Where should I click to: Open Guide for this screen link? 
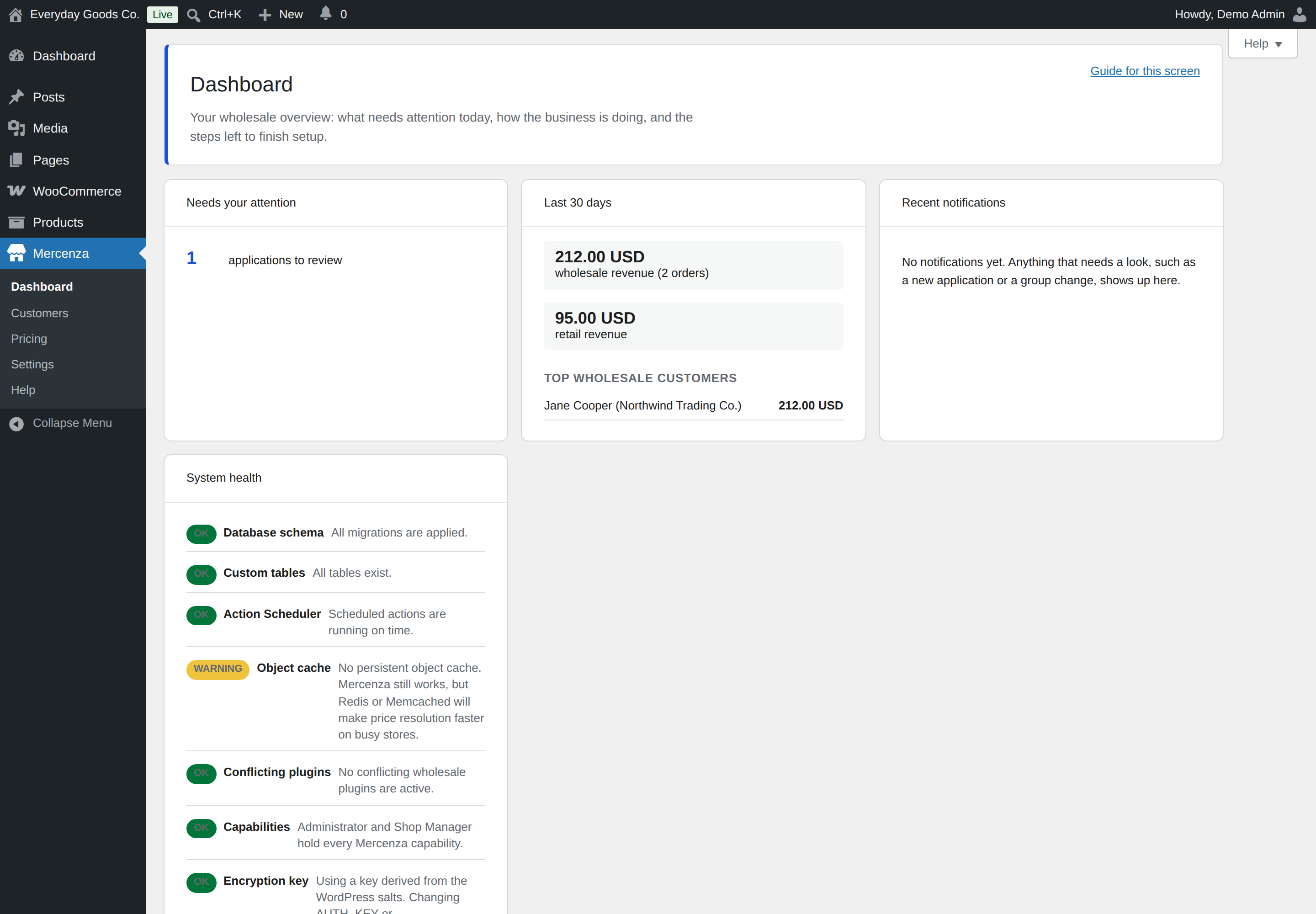coord(1145,71)
